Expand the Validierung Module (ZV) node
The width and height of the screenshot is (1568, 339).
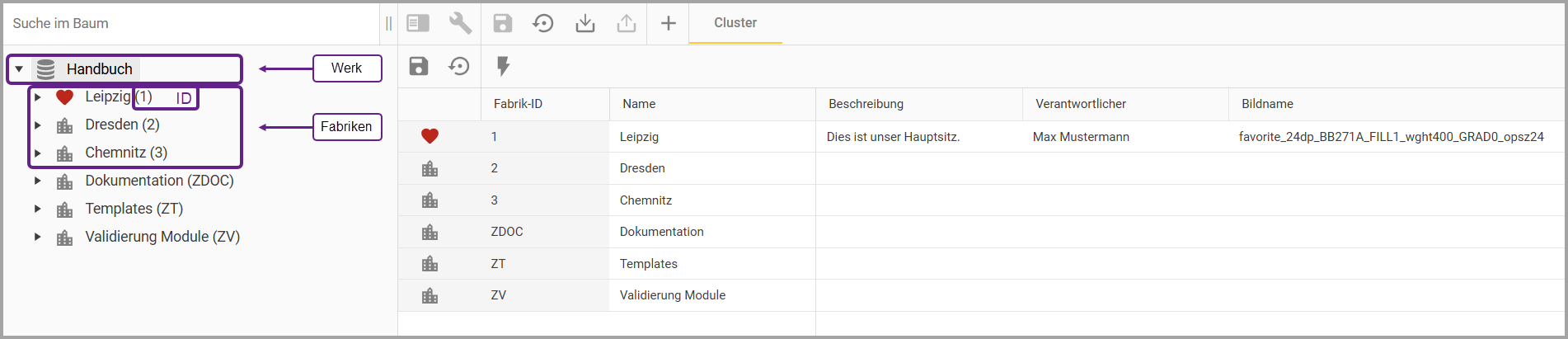[x=38, y=237]
